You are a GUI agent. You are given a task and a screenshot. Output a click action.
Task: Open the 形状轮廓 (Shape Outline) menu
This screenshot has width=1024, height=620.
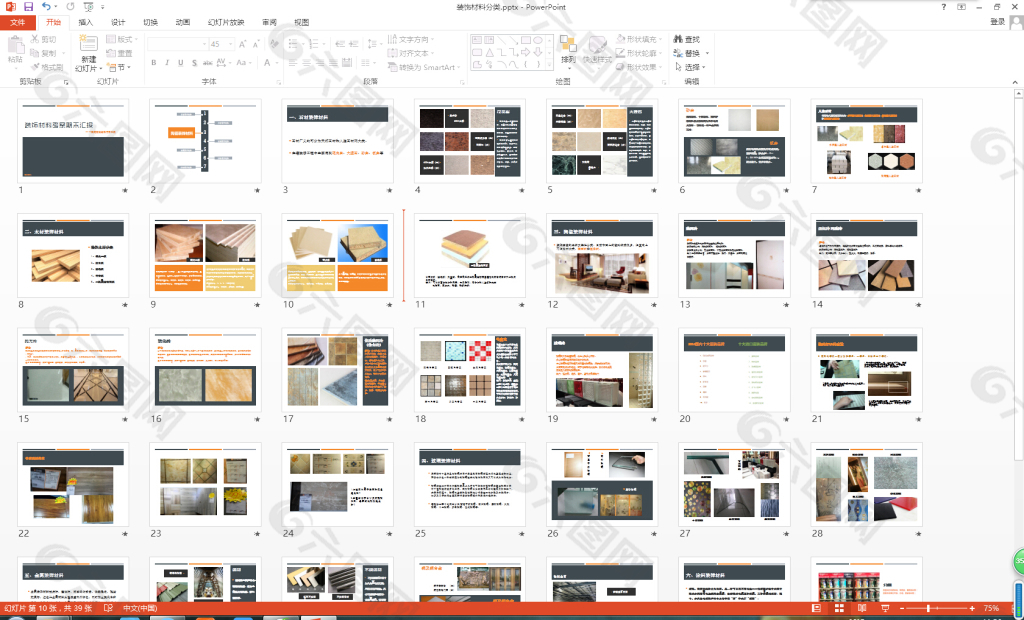click(639, 53)
